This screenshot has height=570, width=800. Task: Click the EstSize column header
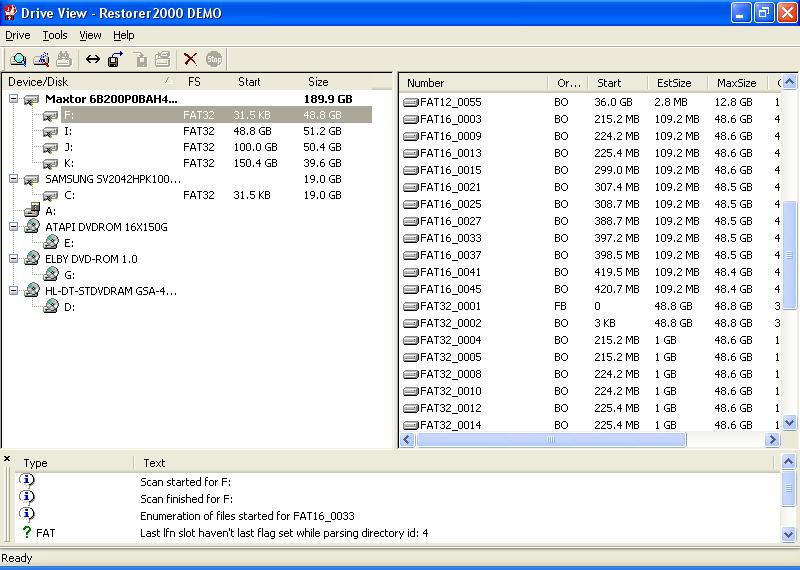pyautogui.click(x=677, y=83)
